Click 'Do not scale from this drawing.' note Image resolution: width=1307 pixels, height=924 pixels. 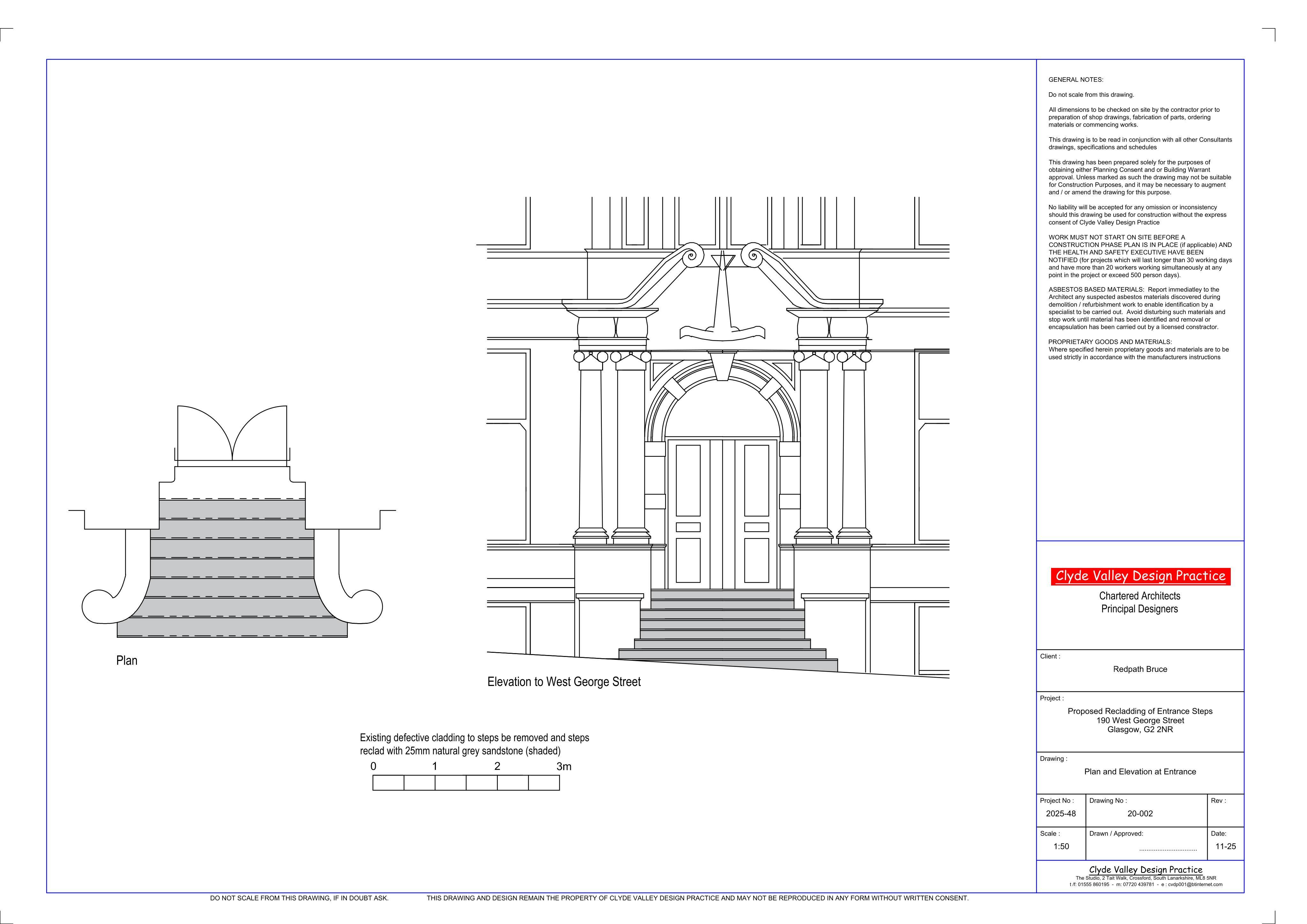pos(1091,94)
